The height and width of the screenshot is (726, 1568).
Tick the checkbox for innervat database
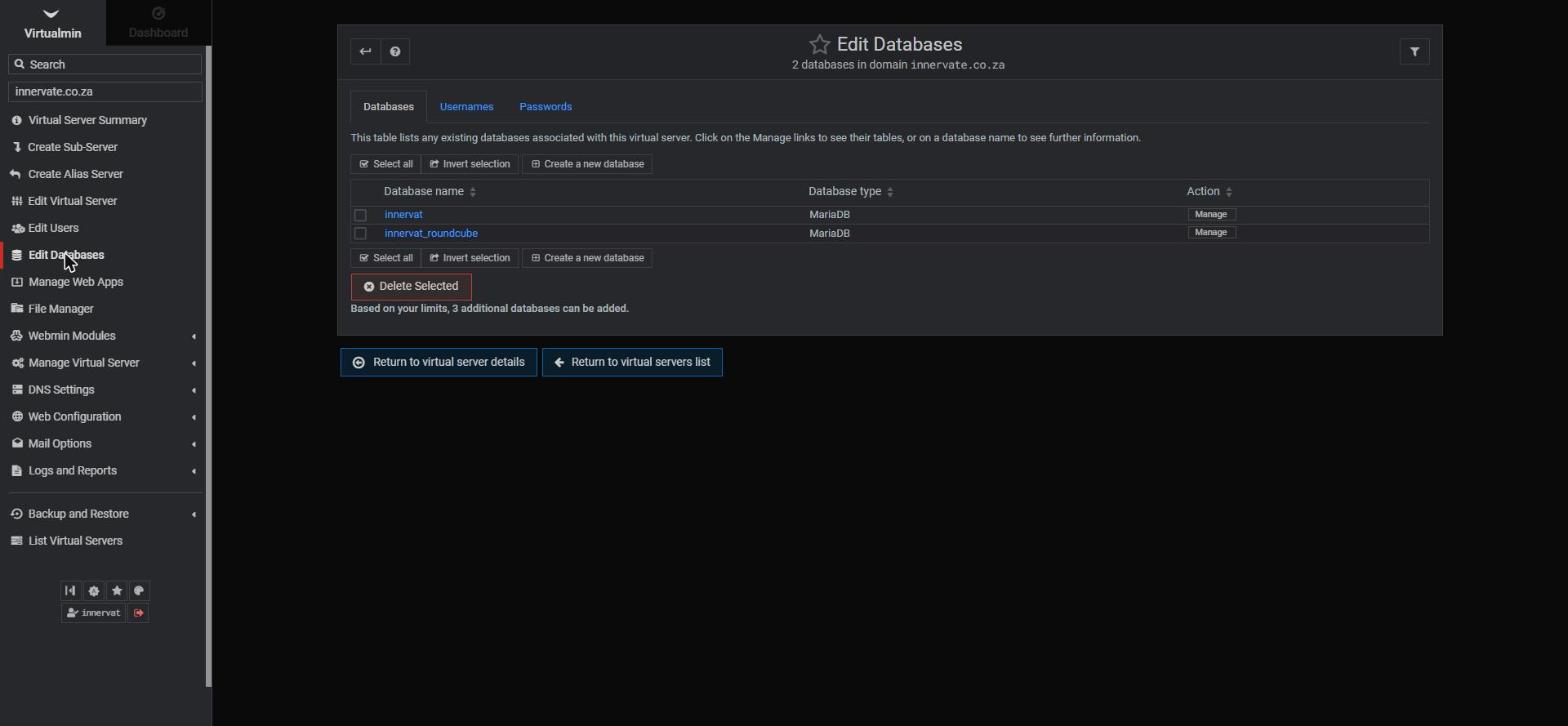[360, 215]
